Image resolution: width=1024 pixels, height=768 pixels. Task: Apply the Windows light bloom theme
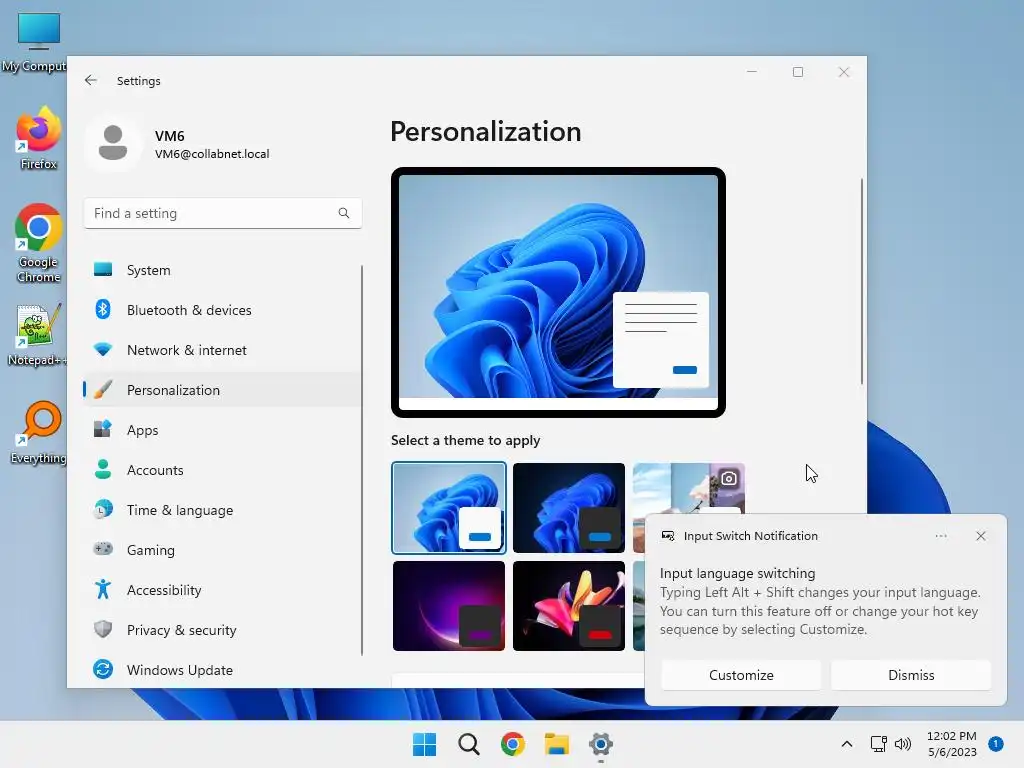pyautogui.click(x=449, y=507)
